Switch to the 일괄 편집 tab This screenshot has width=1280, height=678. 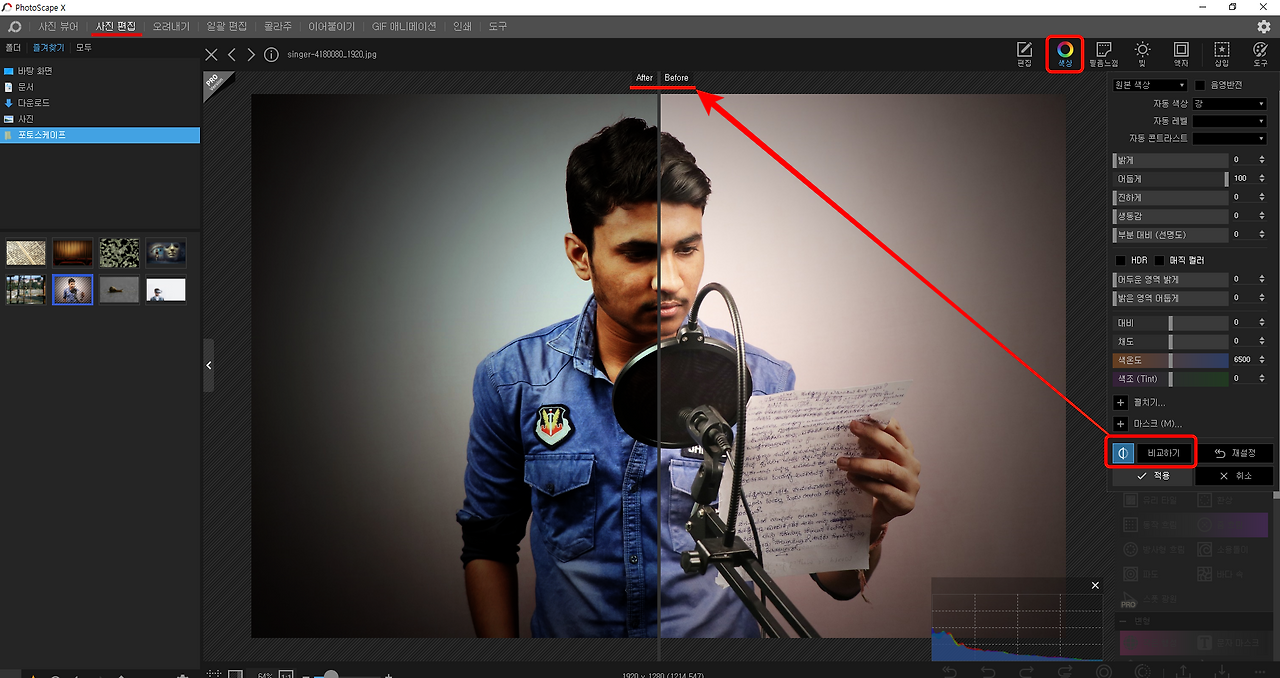pyautogui.click(x=226, y=26)
